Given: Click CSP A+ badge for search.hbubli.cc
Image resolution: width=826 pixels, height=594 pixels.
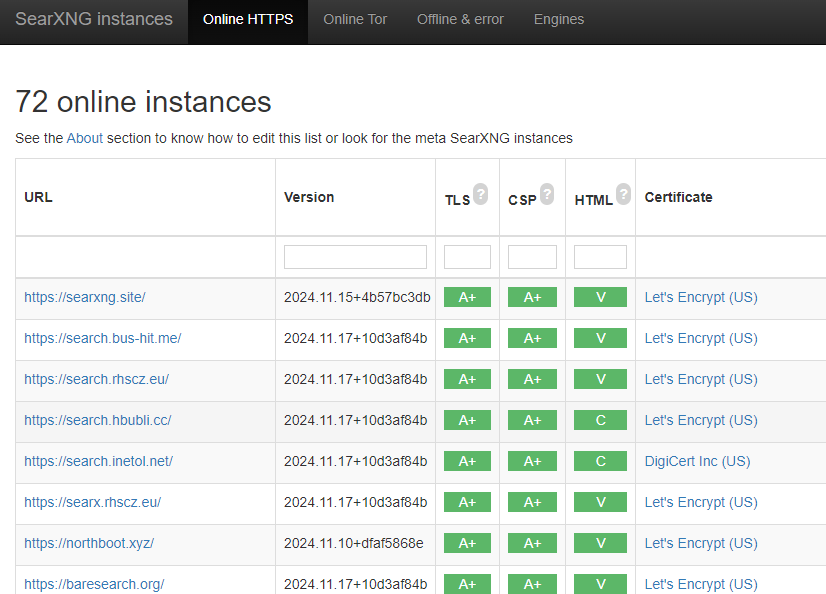Looking at the screenshot, I should pos(532,420).
